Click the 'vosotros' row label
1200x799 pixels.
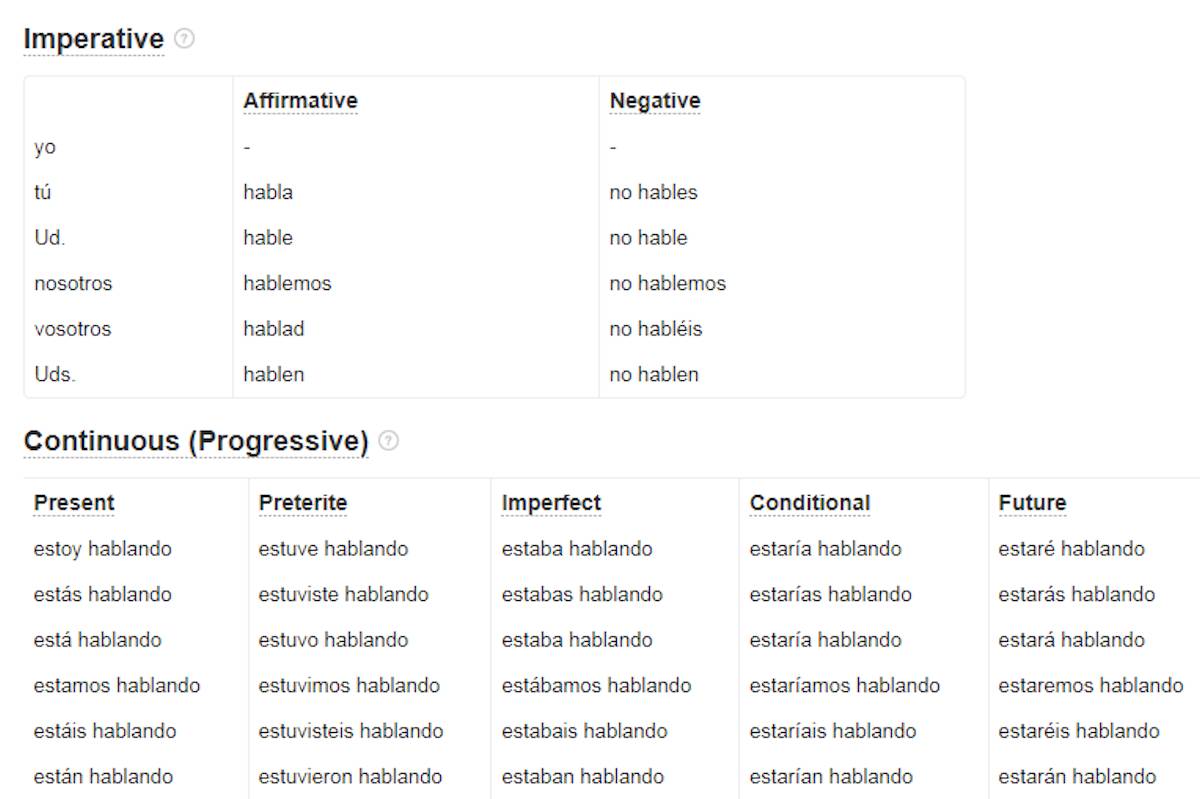point(73,329)
